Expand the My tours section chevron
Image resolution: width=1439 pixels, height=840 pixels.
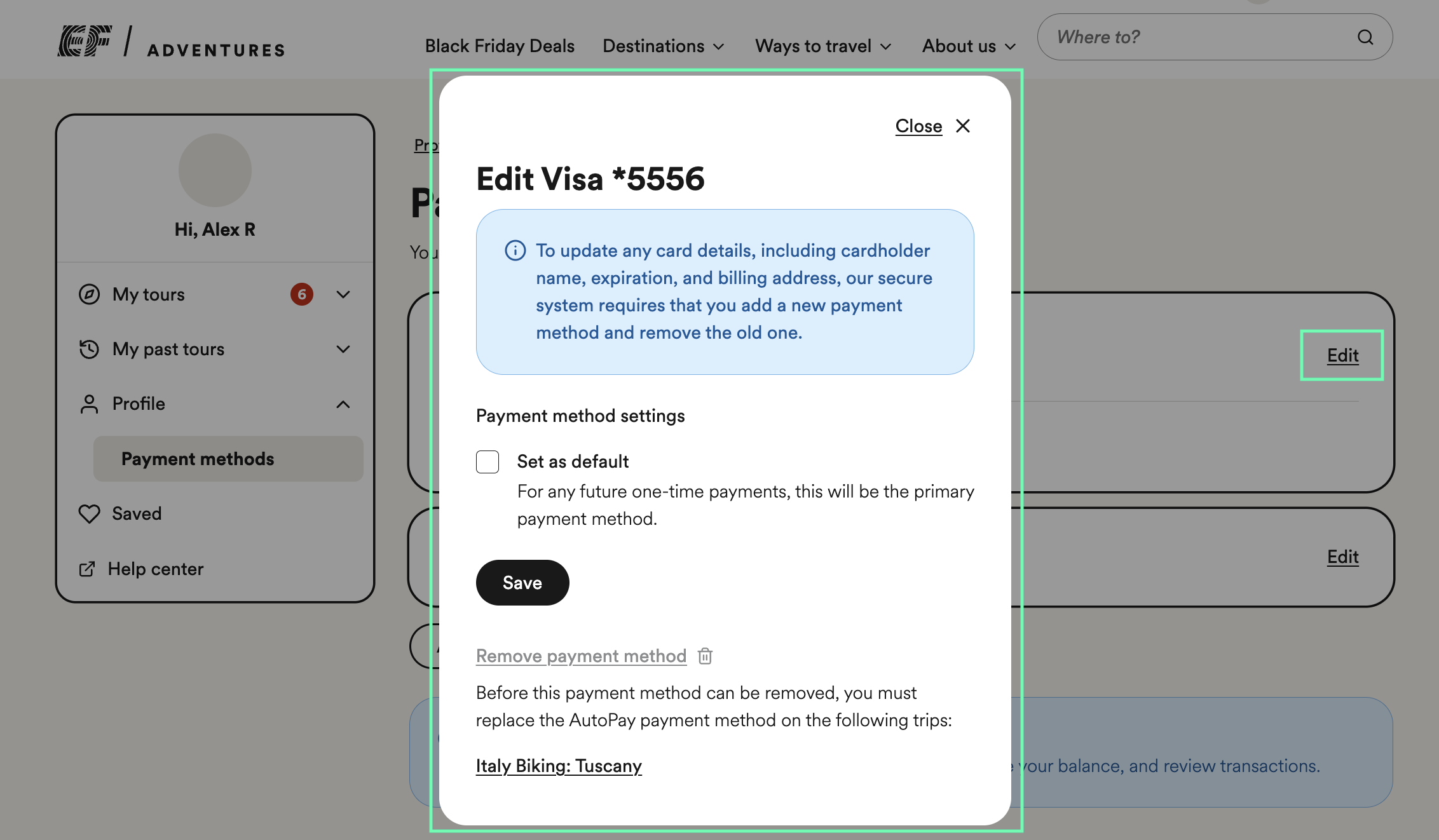click(x=343, y=294)
